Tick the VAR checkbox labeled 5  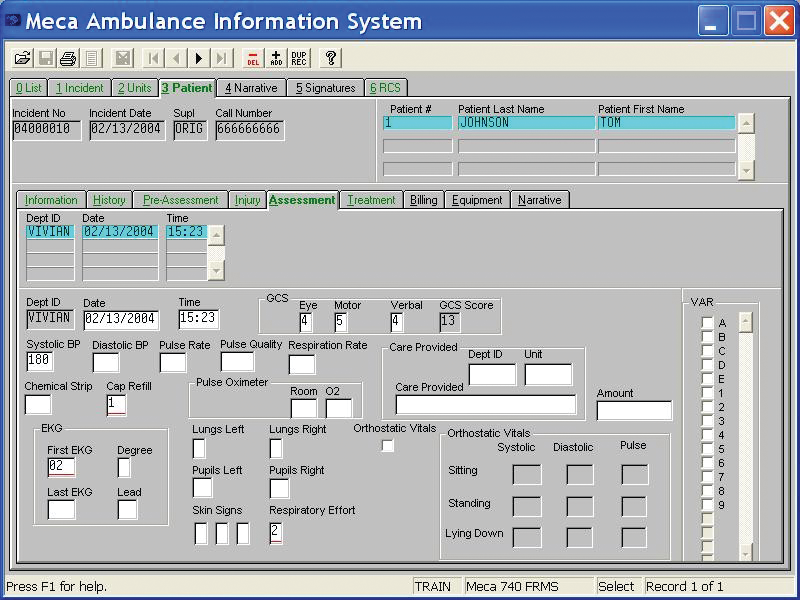coord(707,450)
